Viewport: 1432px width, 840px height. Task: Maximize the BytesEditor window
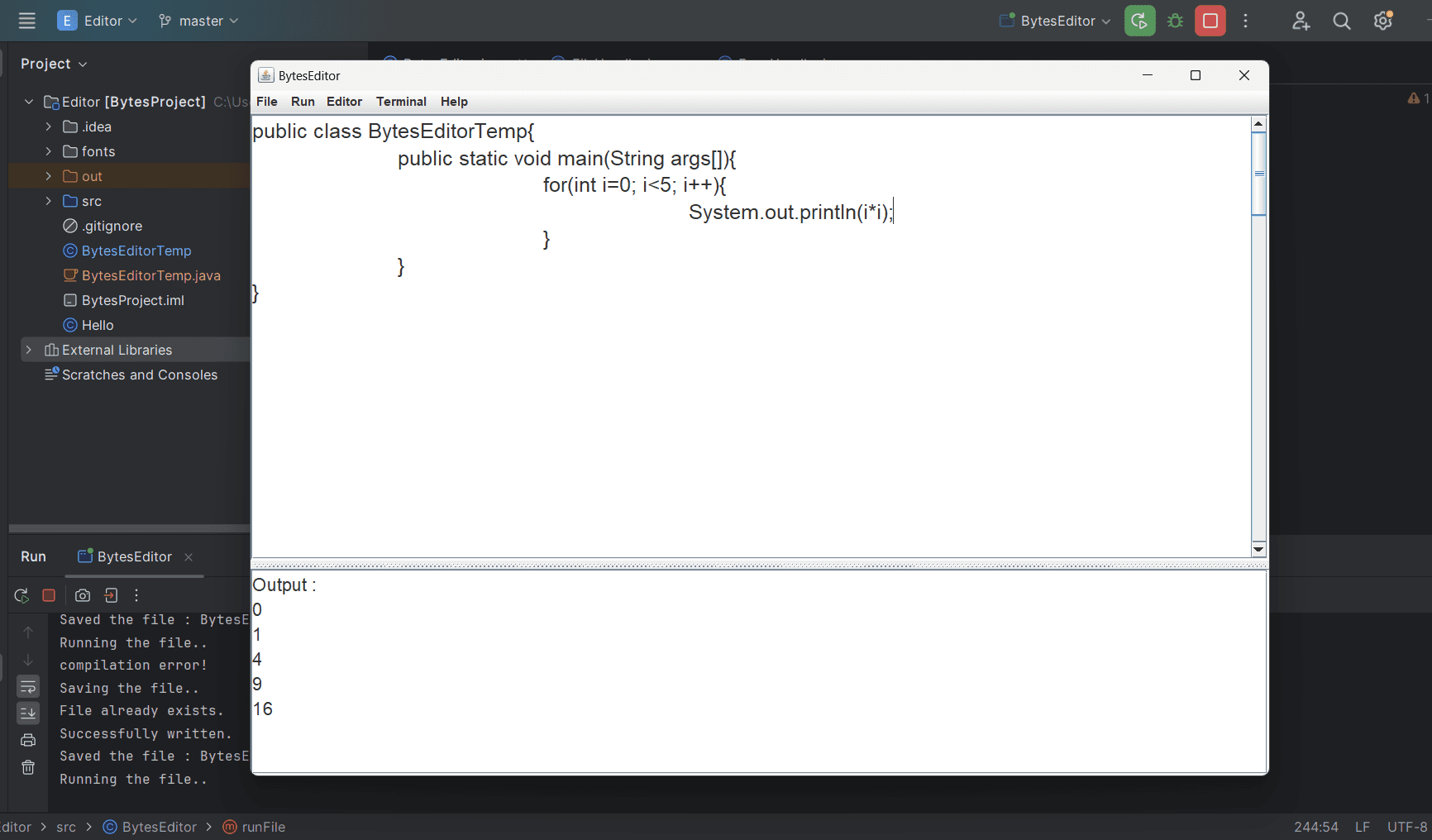(1196, 75)
